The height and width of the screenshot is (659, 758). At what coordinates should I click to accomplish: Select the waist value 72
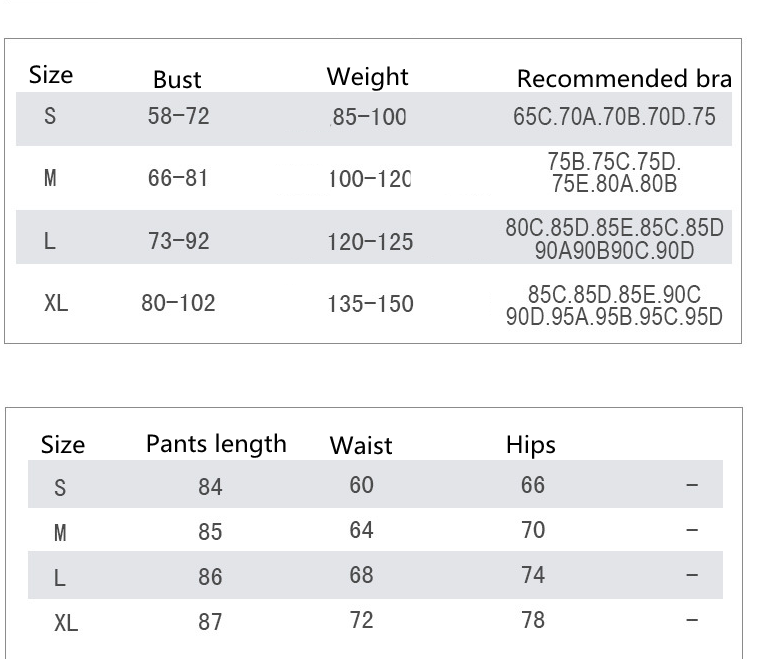[x=361, y=620]
